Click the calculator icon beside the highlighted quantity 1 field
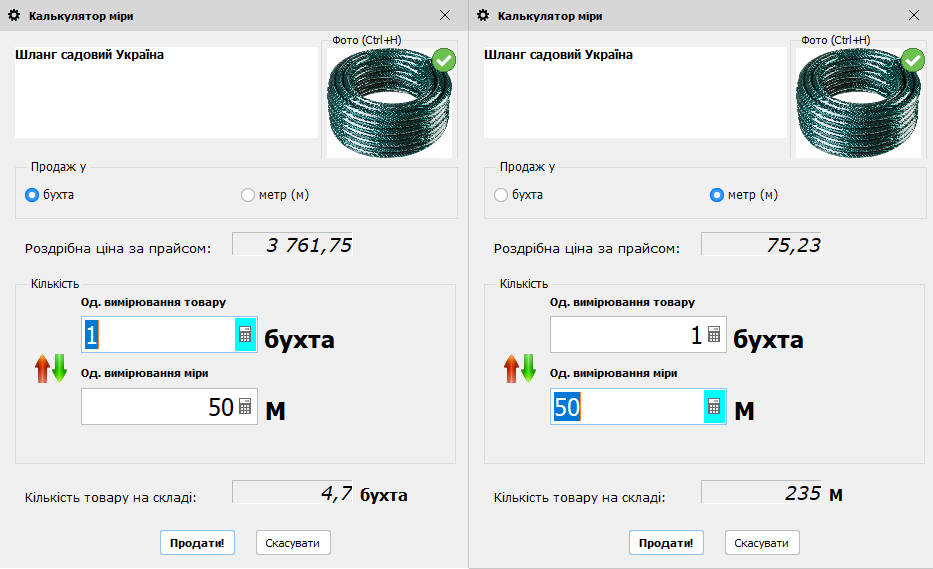 coord(245,335)
